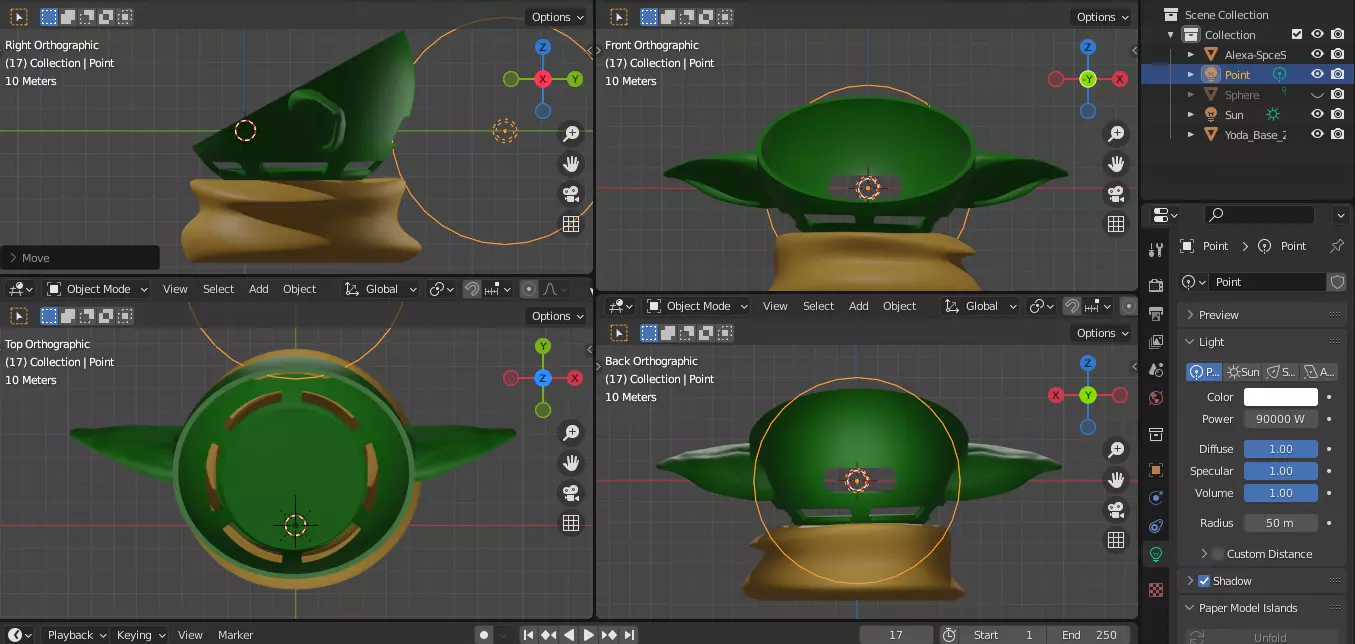Click light Color white swatch
The width and height of the screenshot is (1355, 644).
[1281, 397]
